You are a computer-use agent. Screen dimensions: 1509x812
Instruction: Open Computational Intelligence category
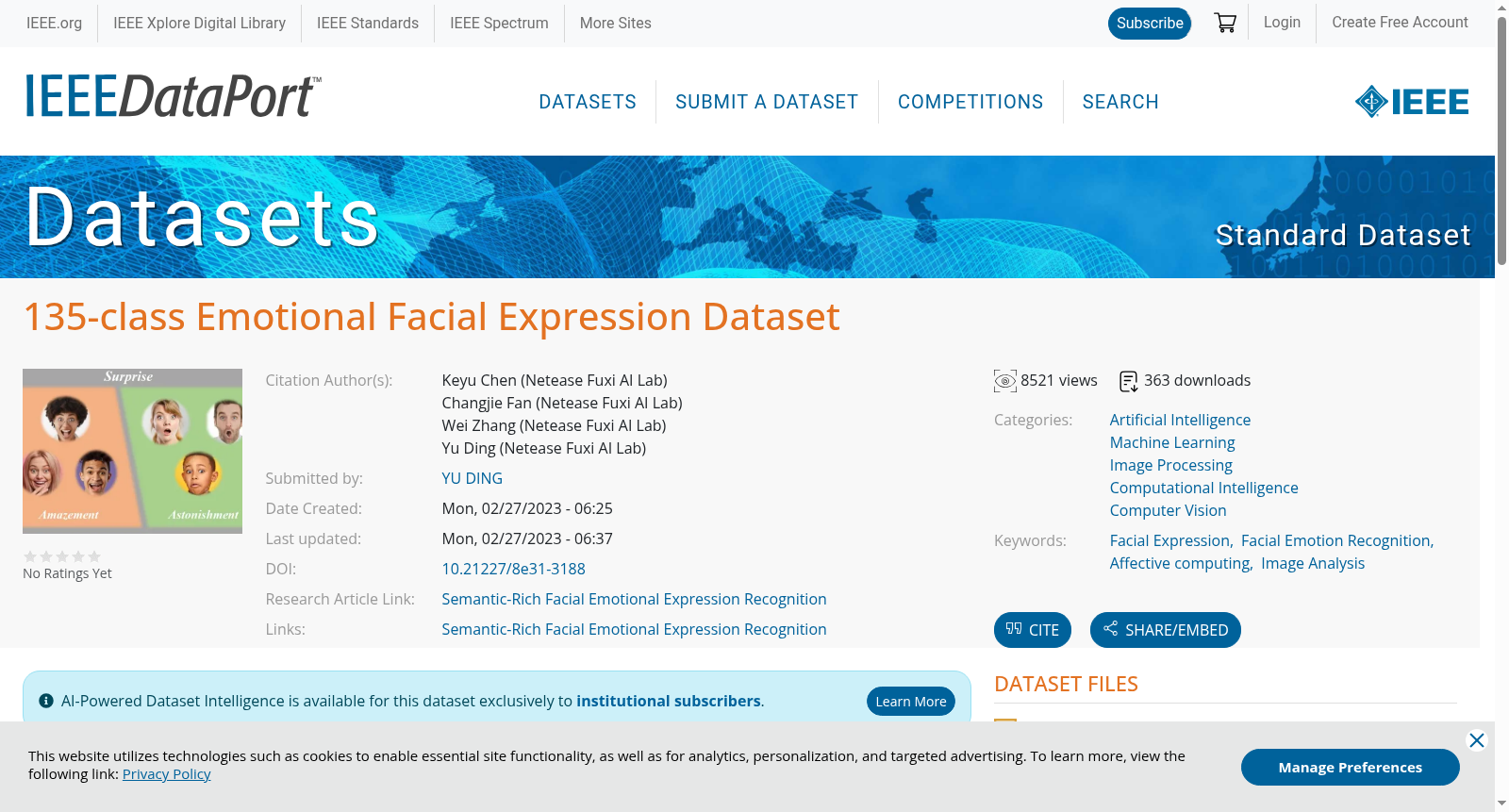pyautogui.click(x=1204, y=488)
